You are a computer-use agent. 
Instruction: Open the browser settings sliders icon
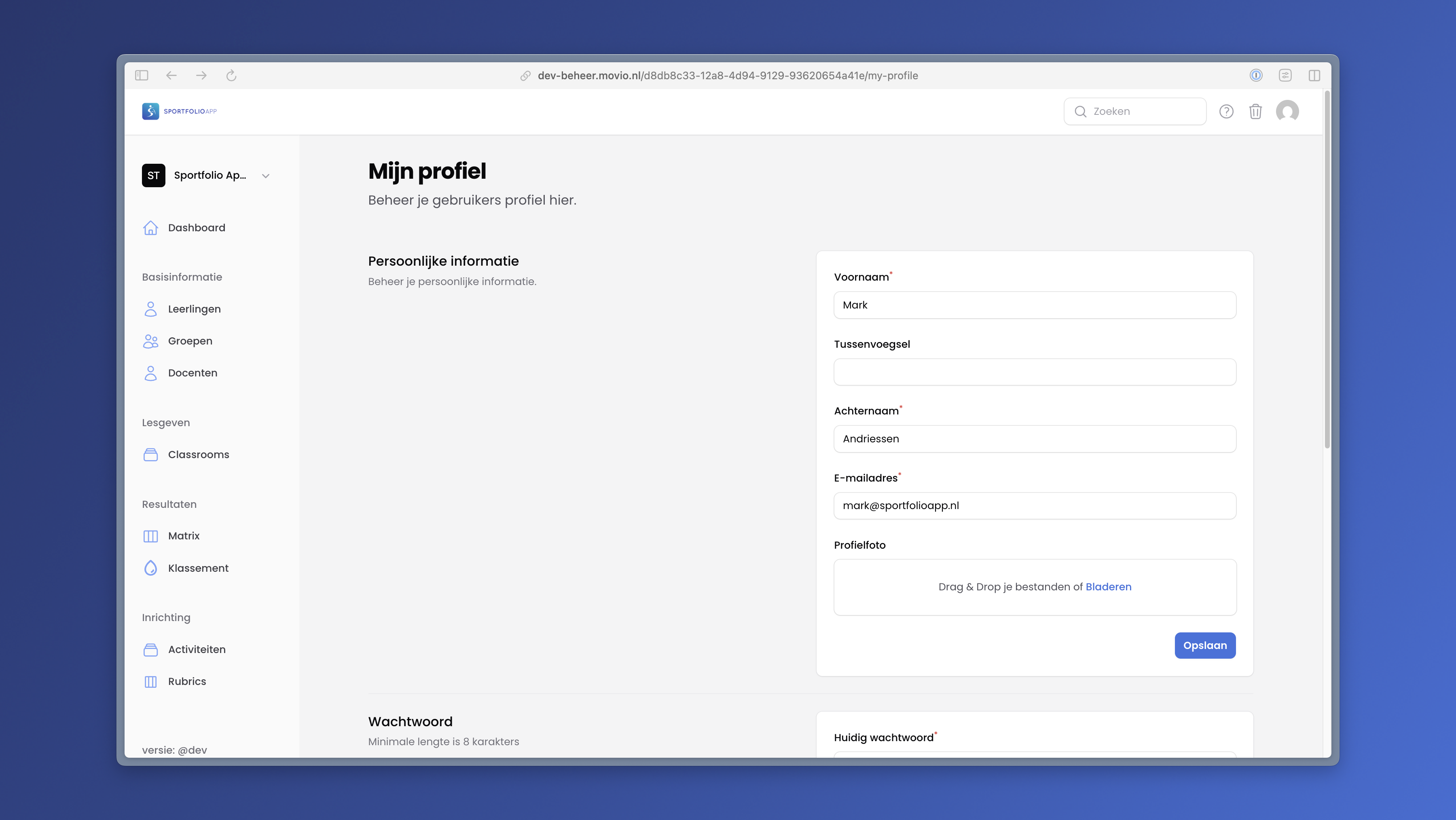point(1285,75)
